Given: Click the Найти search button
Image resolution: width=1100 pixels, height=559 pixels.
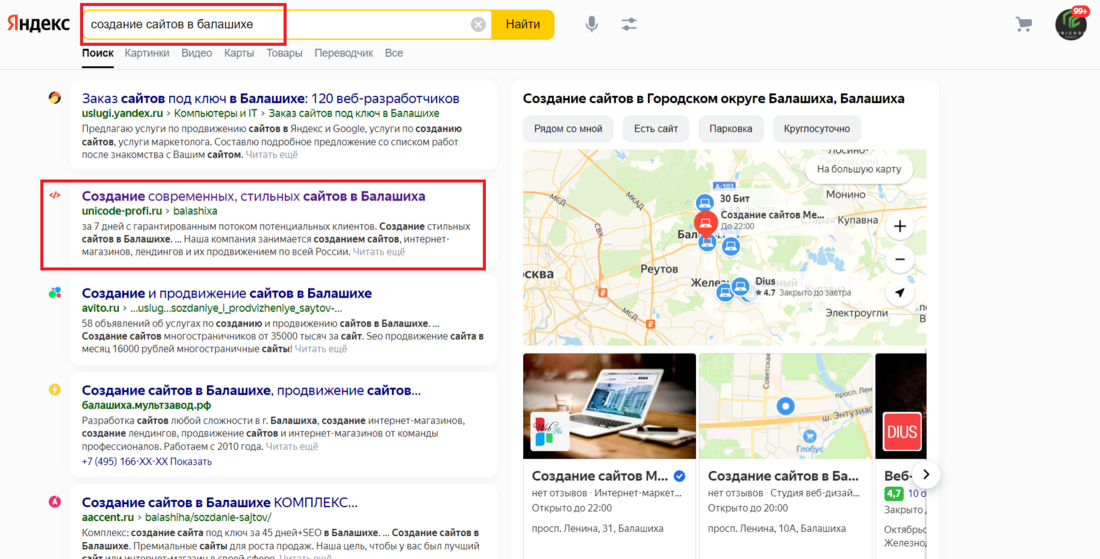Looking at the screenshot, I should [x=523, y=25].
